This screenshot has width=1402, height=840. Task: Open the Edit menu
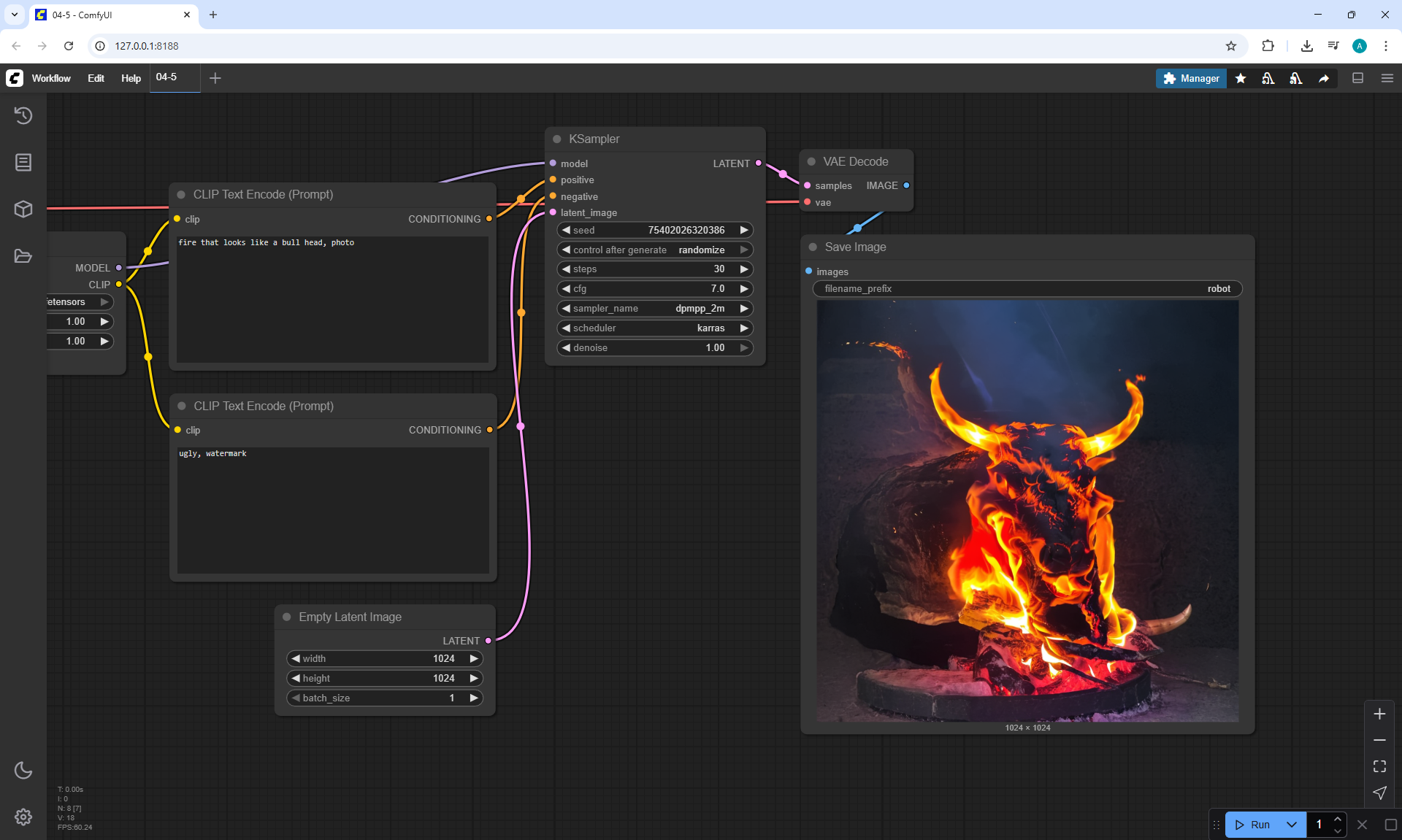pyautogui.click(x=96, y=78)
